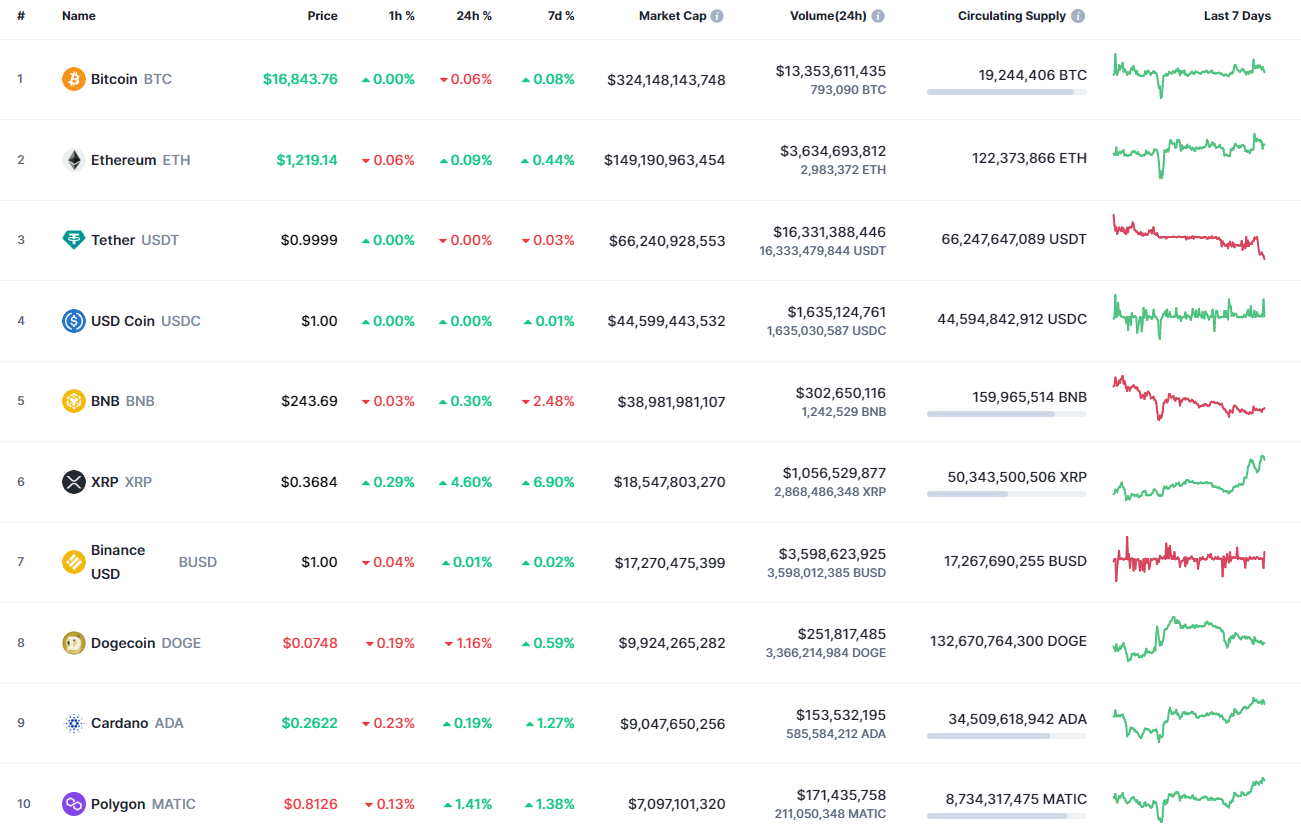Image resolution: width=1301 pixels, height=835 pixels.
Task: Click the USD Coin logo
Action: pos(73,320)
